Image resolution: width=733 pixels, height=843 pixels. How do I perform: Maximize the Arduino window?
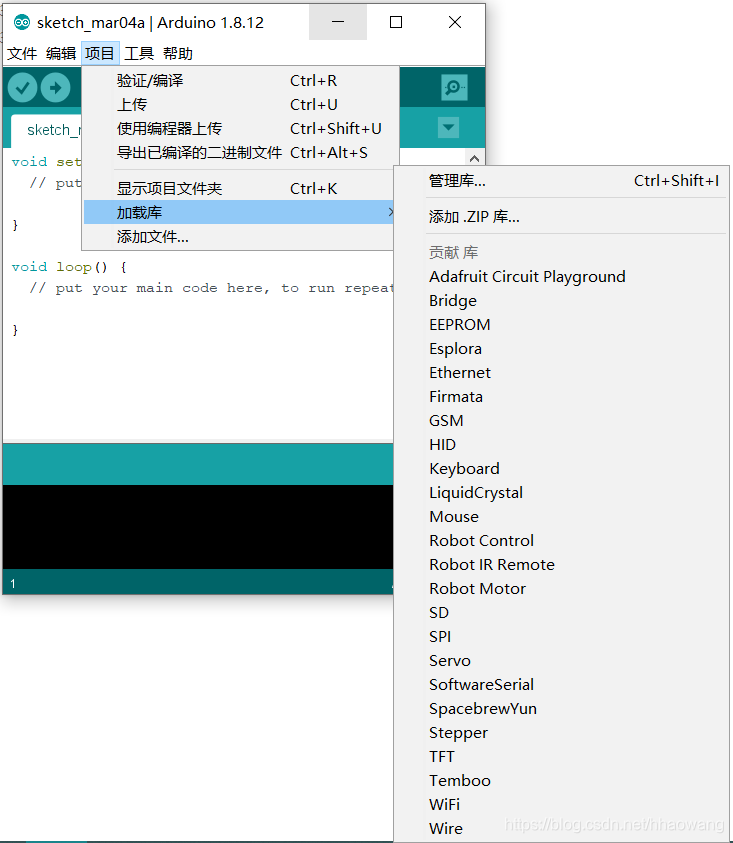[x=396, y=22]
